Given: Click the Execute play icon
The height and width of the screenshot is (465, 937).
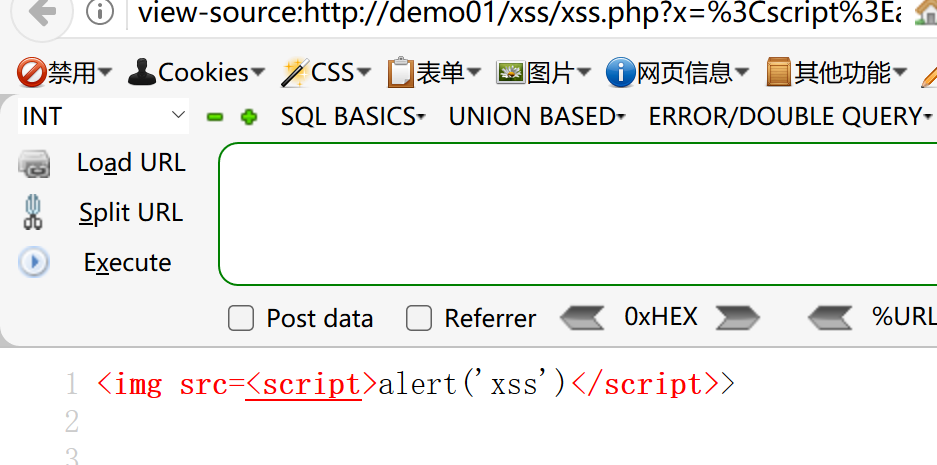Looking at the screenshot, I should tap(34, 262).
